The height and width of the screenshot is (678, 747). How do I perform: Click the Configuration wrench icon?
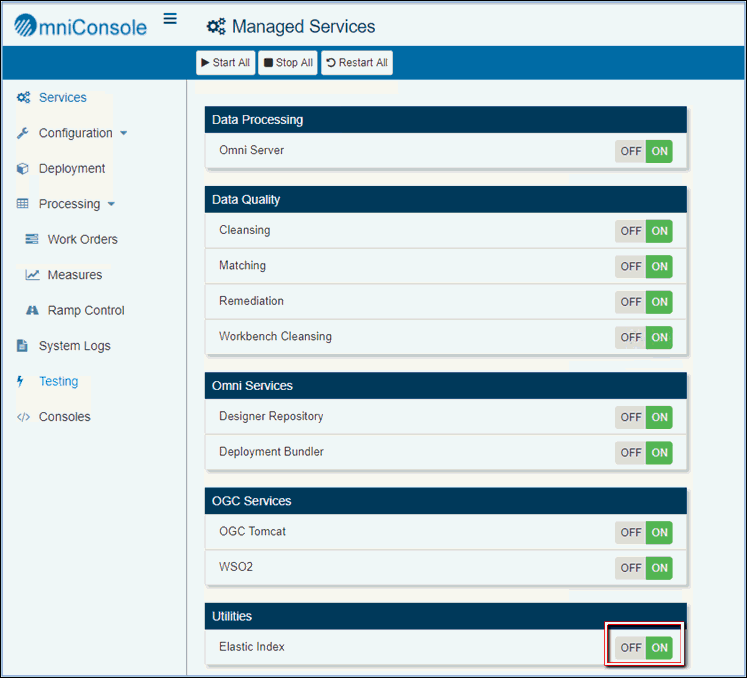pos(23,133)
